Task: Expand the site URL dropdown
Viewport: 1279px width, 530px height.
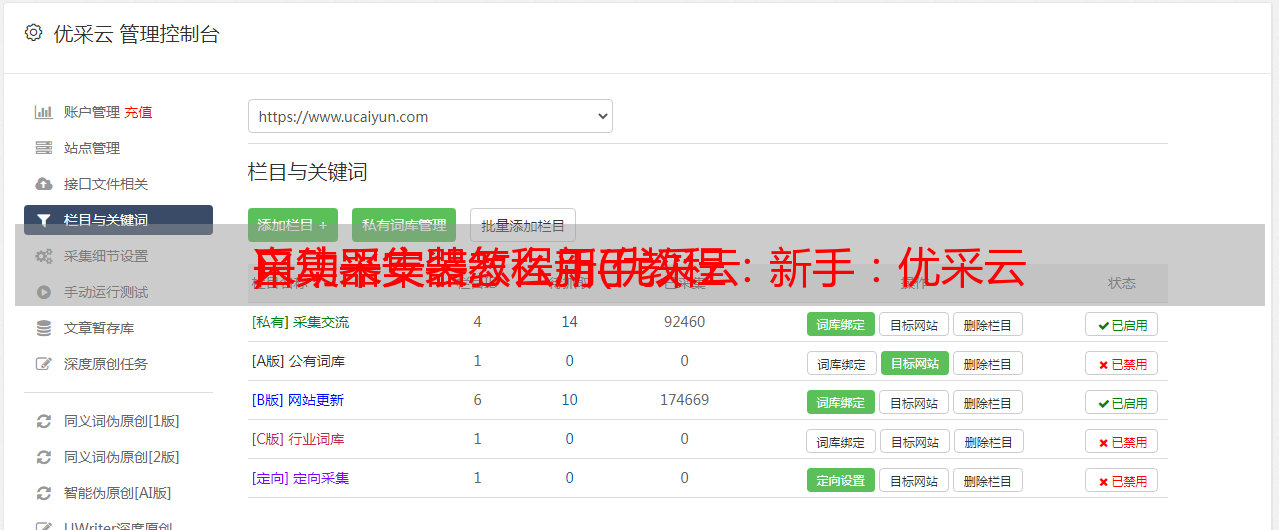Action: pos(430,116)
